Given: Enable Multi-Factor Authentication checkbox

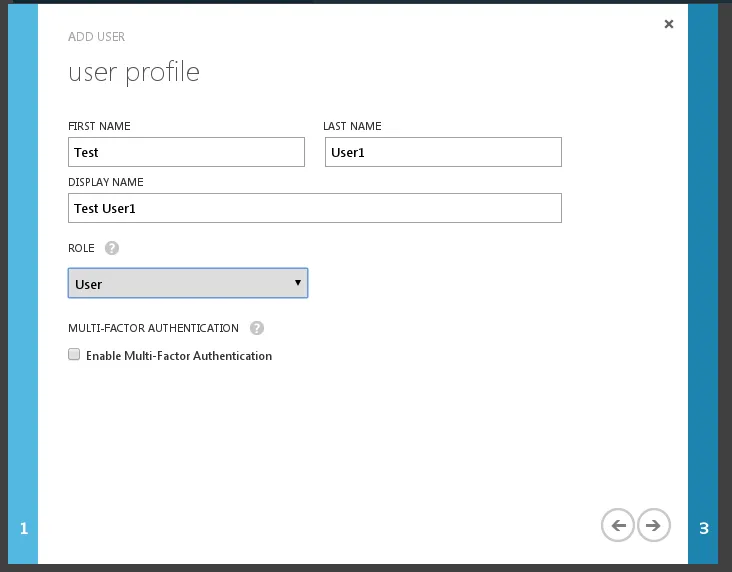Looking at the screenshot, I should coord(74,354).
